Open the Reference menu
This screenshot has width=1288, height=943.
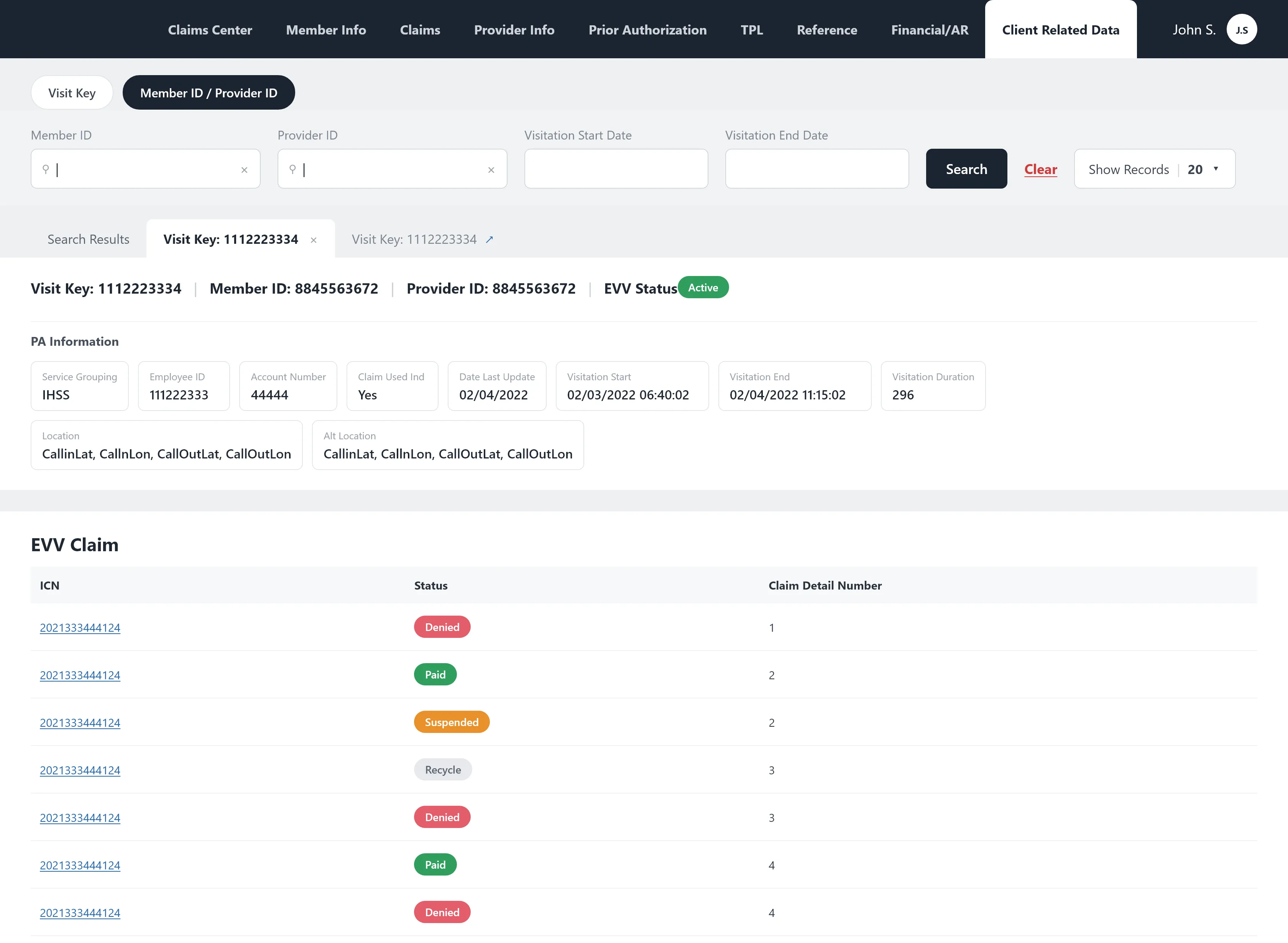[827, 30]
